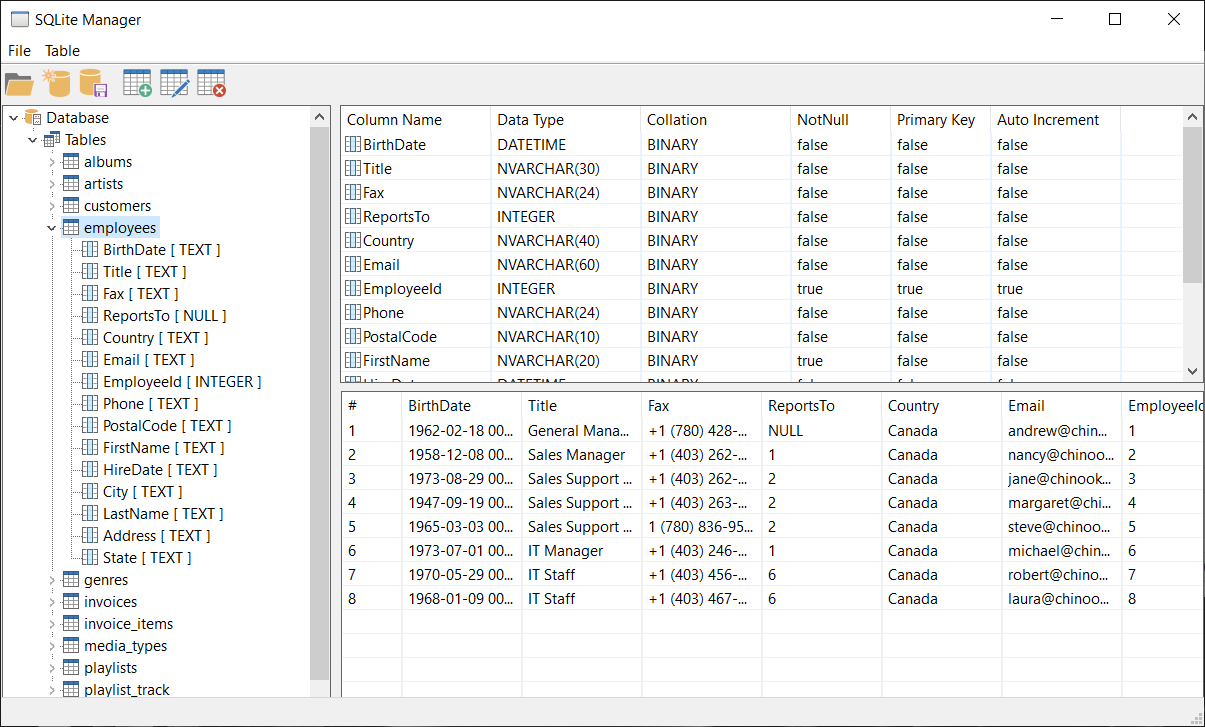1205x727 pixels.
Task: Click the delete table toolbar icon
Action: pos(211,83)
